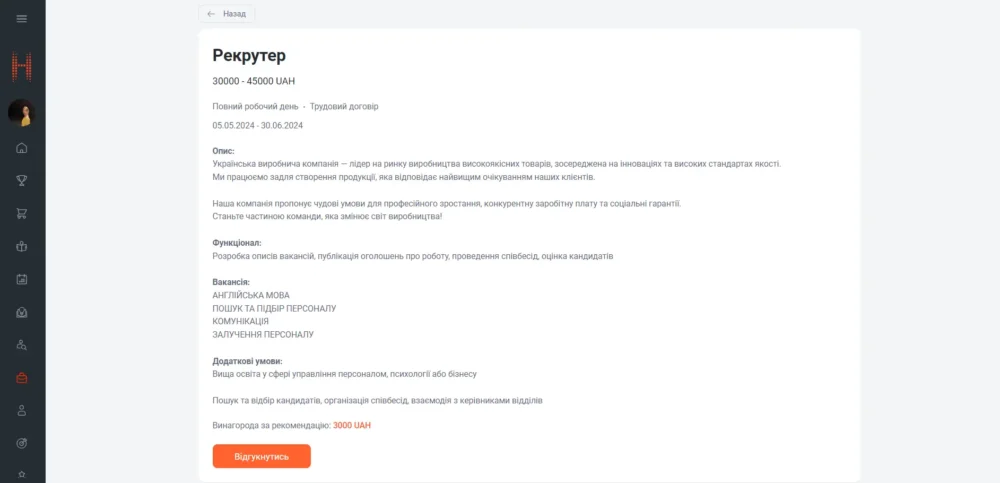Click the orange H logo
The image size is (1000, 483).
22,67
